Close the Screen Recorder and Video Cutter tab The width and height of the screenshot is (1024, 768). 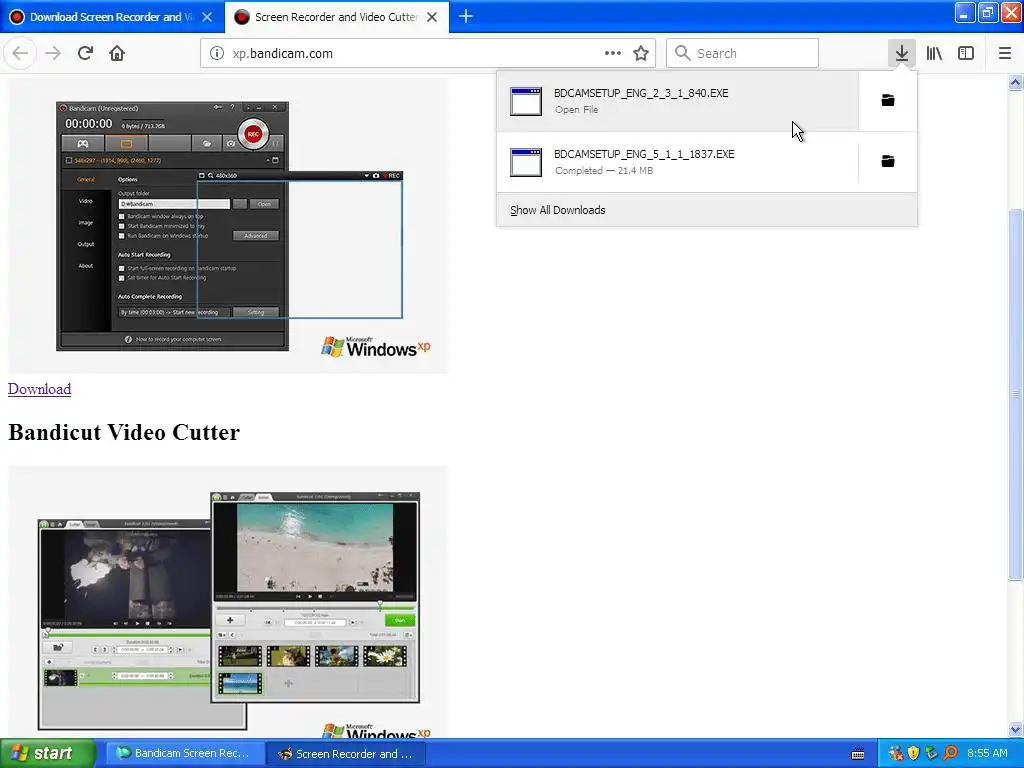432,17
